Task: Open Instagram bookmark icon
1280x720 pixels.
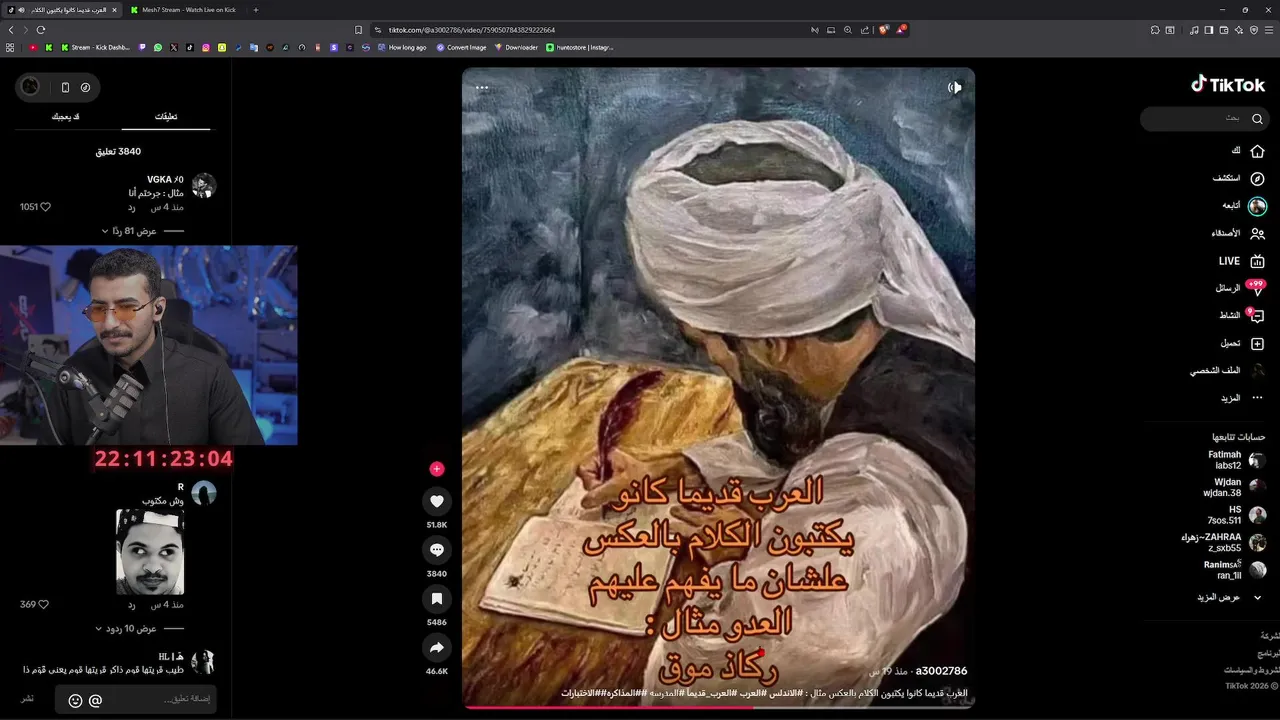Action: pos(205,47)
